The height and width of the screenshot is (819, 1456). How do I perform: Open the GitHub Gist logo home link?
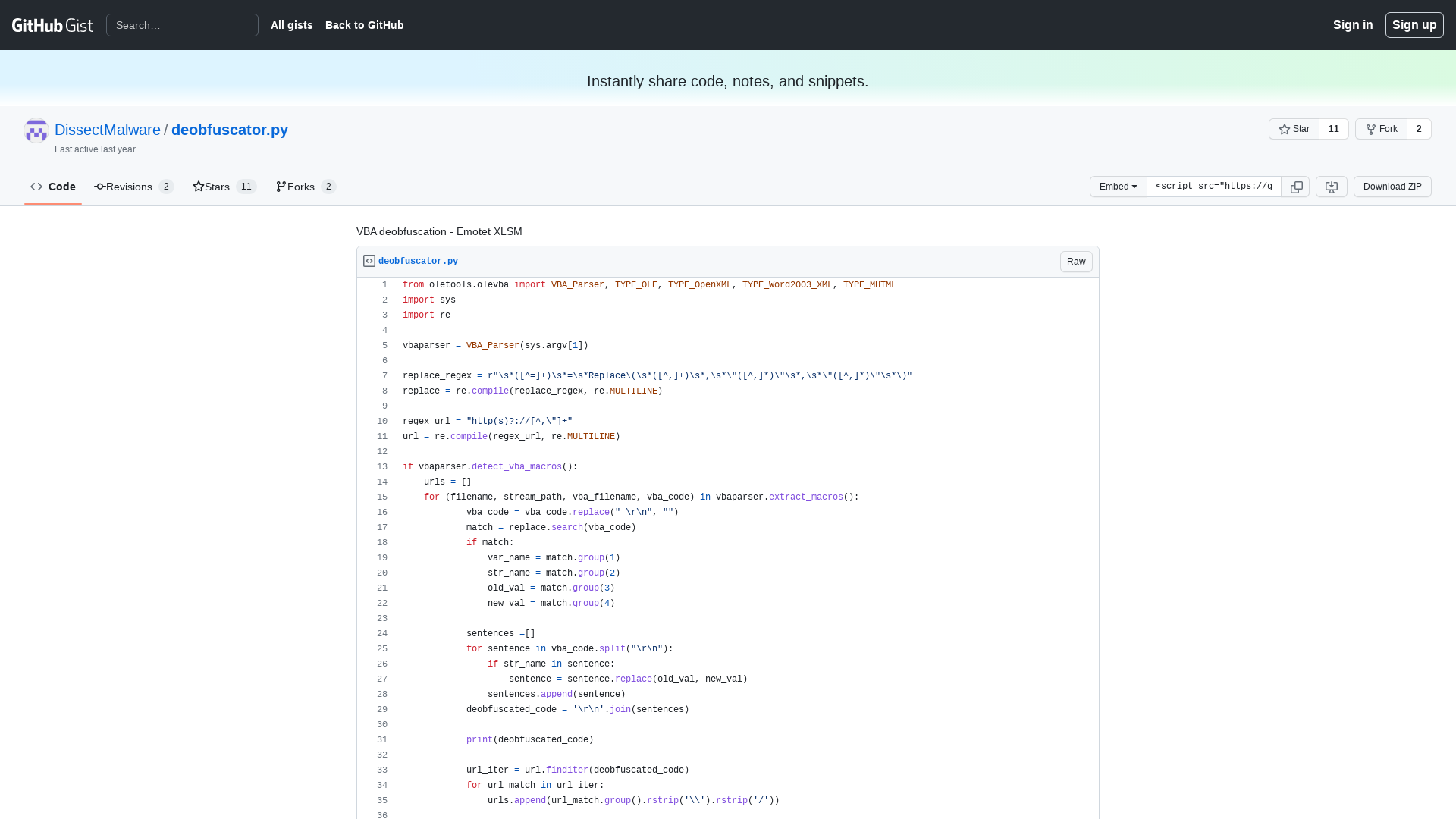point(52,25)
